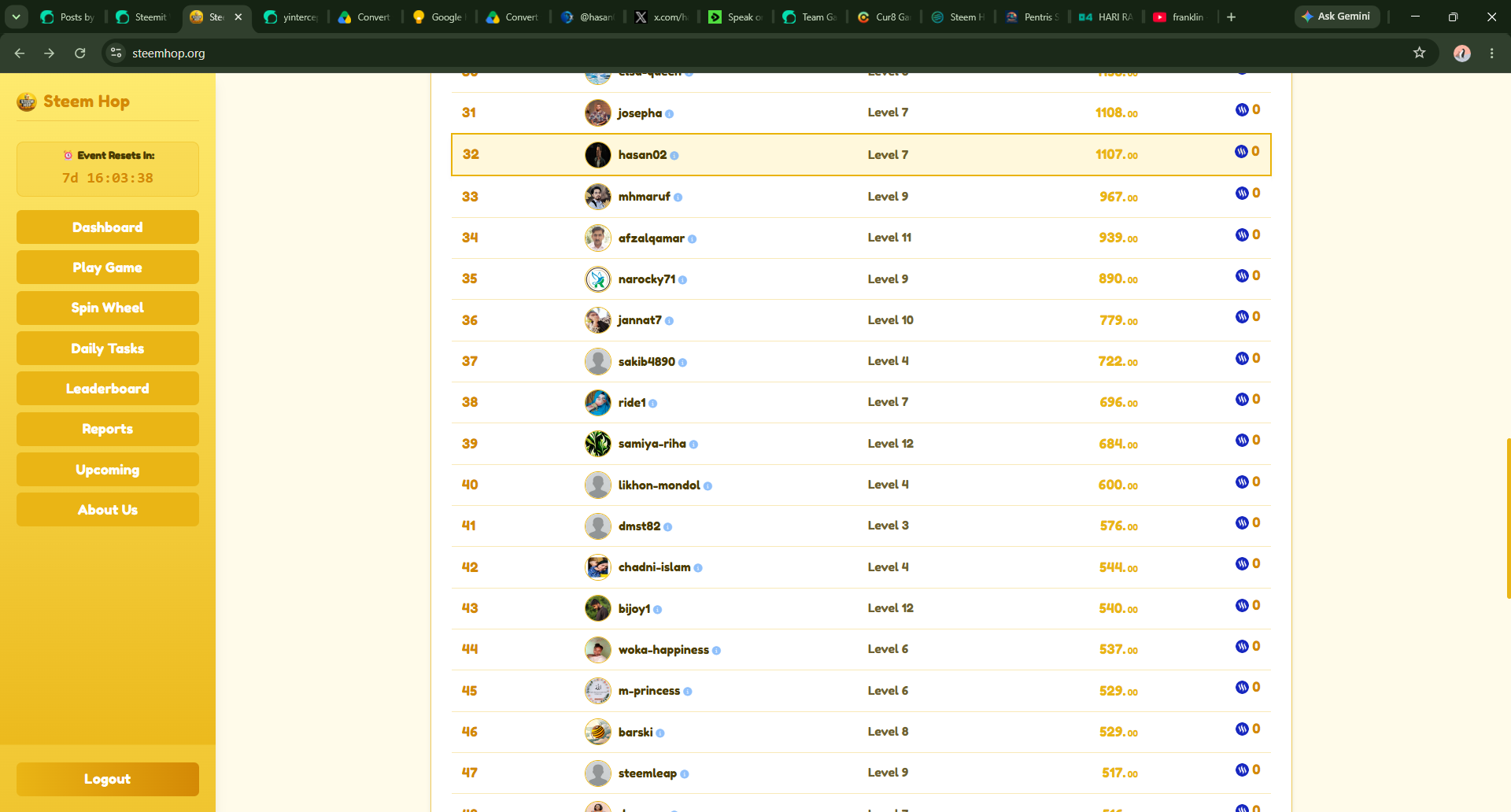Select Level 11 text for afzalqamar
Viewport: 1511px width, 812px height.
(889, 238)
